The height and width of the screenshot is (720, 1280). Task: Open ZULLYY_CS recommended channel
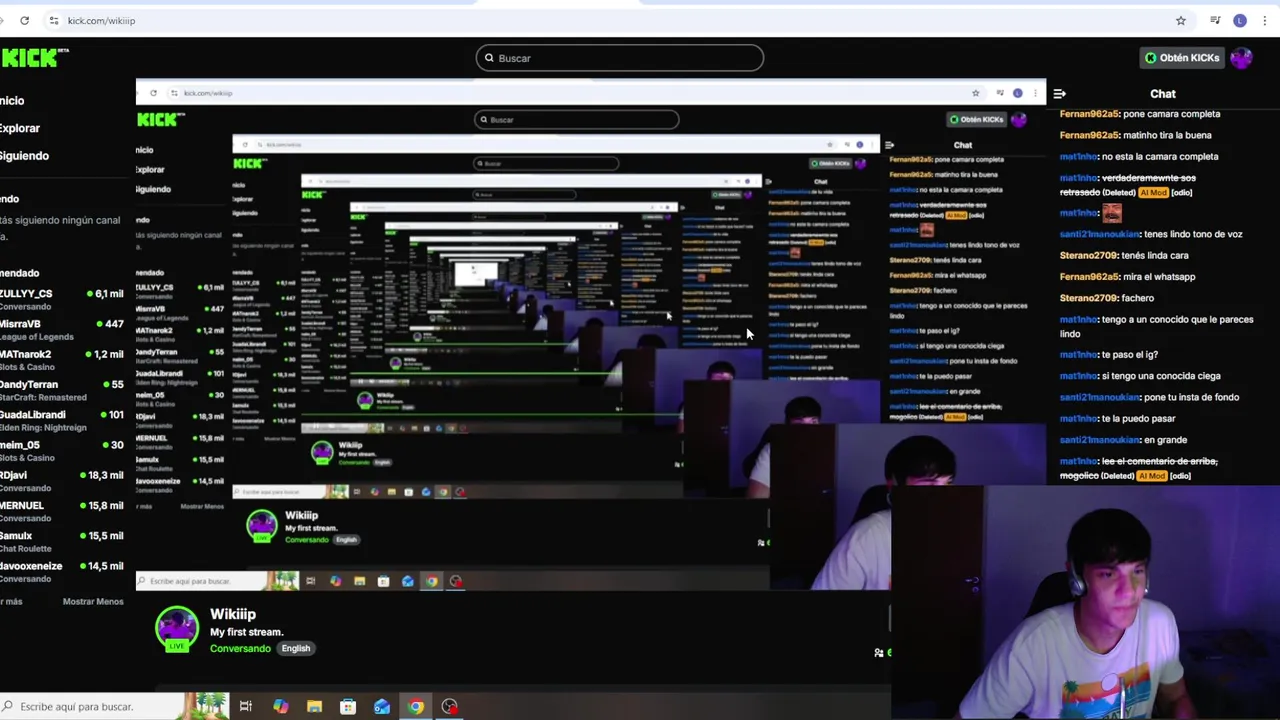62,299
